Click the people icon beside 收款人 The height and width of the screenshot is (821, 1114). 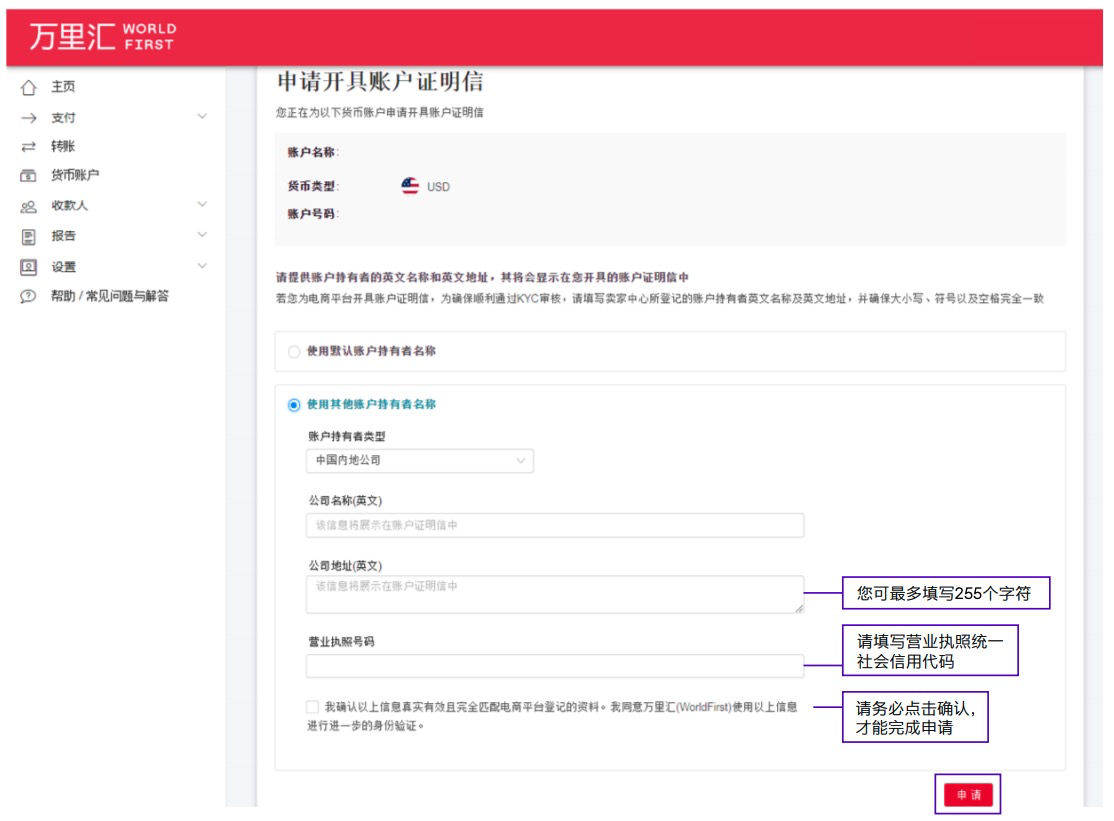coord(28,207)
